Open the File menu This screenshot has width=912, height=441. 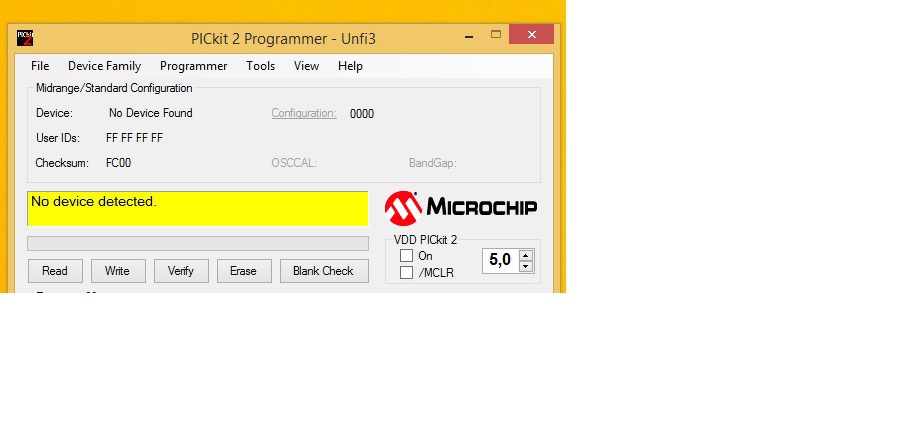tap(40, 66)
